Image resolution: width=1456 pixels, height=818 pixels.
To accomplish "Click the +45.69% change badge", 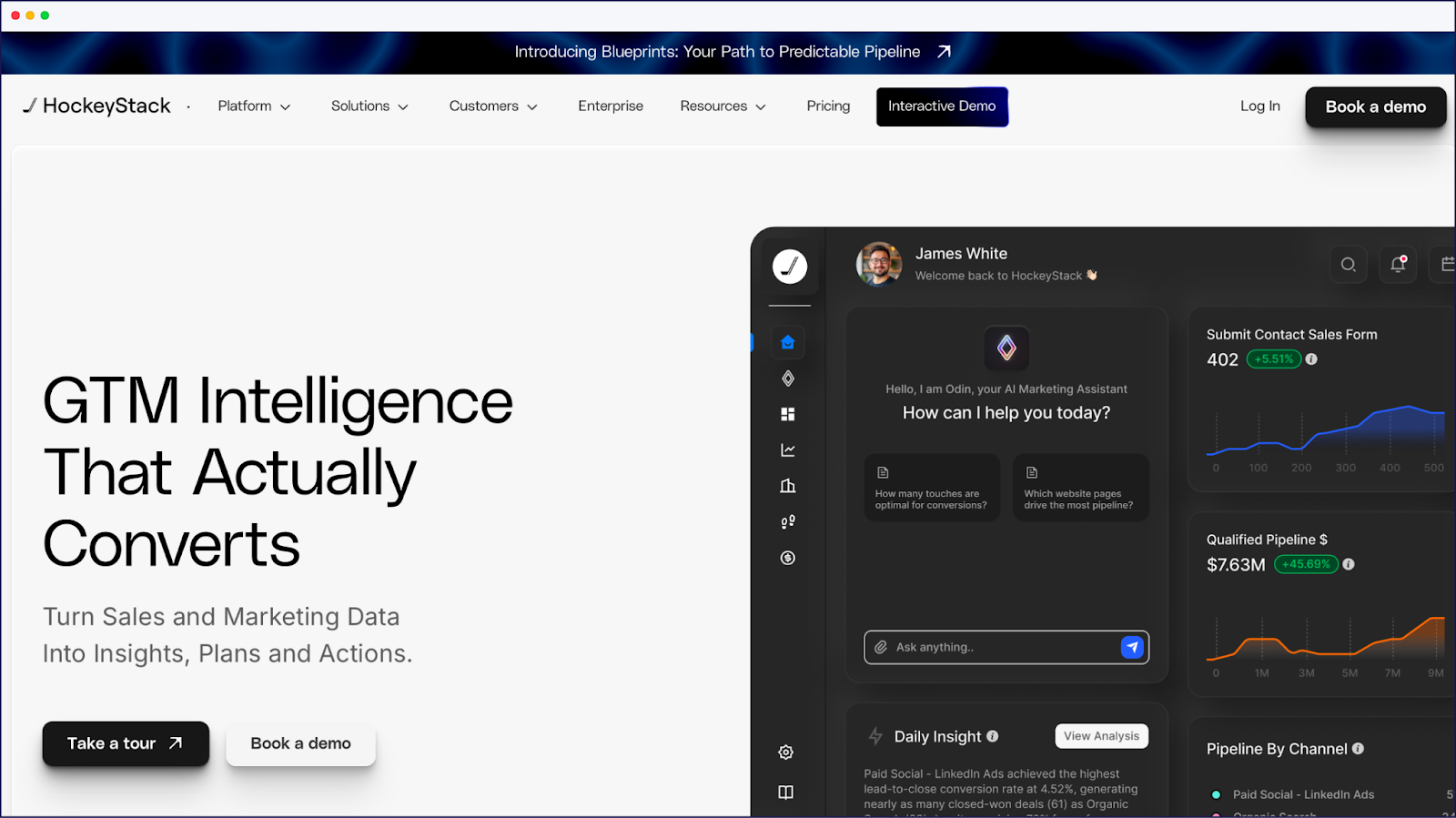I will coord(1306,564).
